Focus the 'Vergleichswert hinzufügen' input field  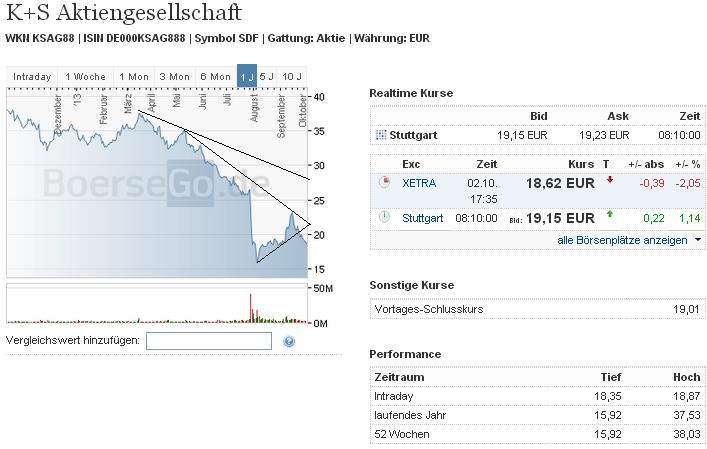[x=209, y=341]
